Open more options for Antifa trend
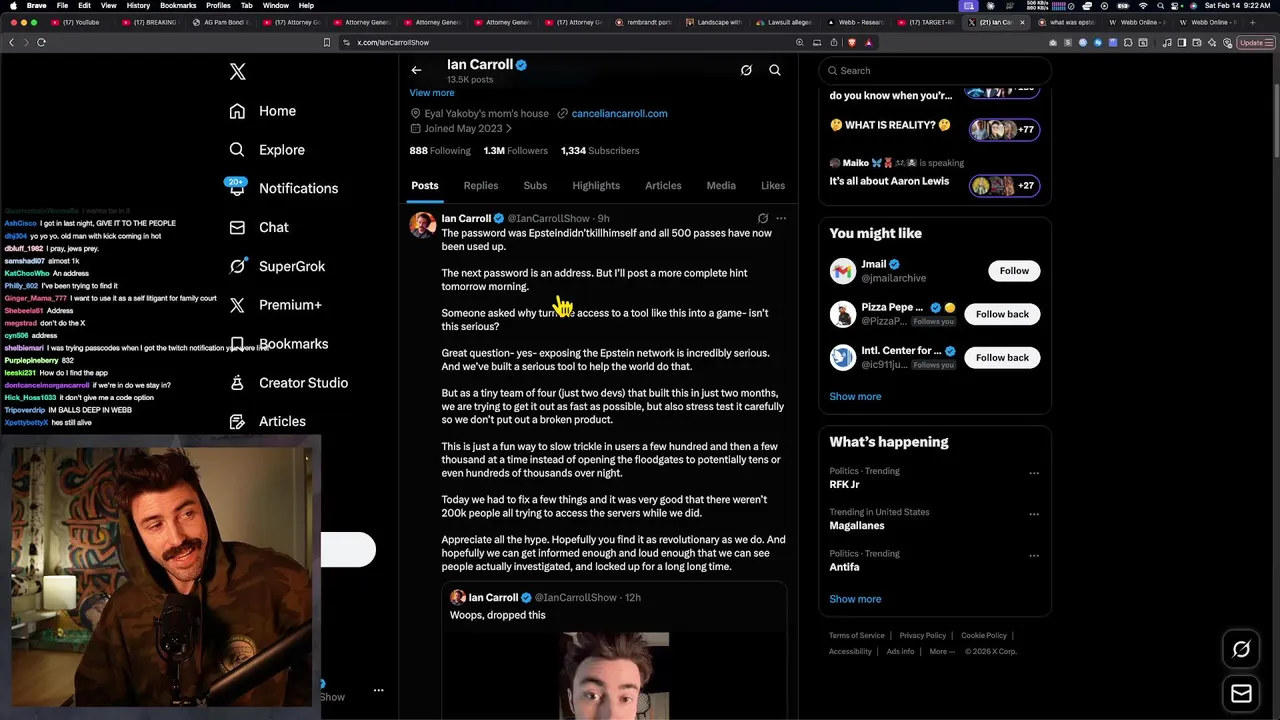The height and width of the screenshot is (720, 1280). tap(1034, 555)
